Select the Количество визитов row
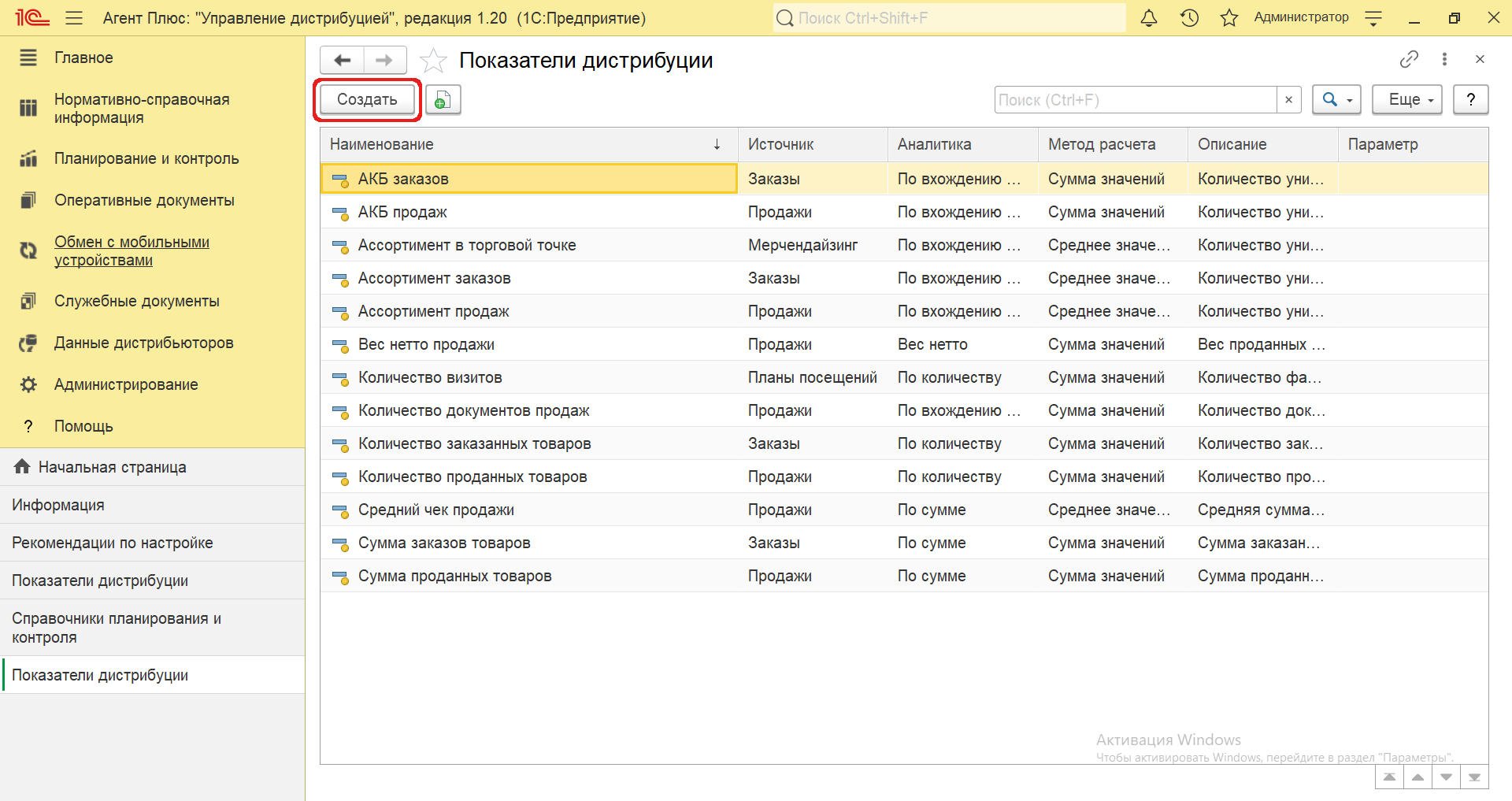This screenshot has height=801, width=1512. (x=904, y=377)
